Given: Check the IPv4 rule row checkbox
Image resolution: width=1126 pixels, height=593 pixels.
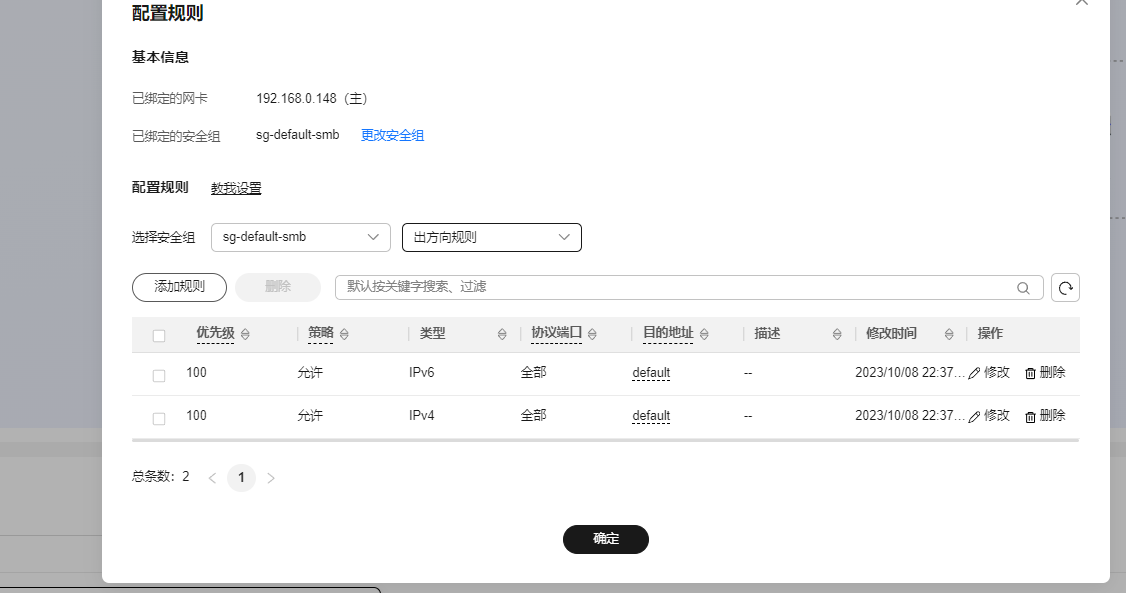Looking at the screenshot, I should pyautogui.click(x=159, y=418).
